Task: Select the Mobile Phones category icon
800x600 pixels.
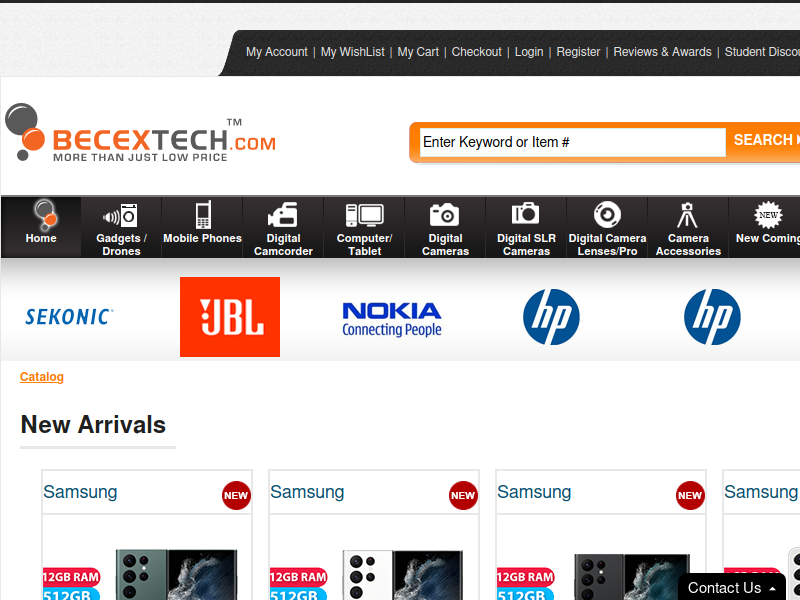Action: pyautogui.click(x=203, y=215)
